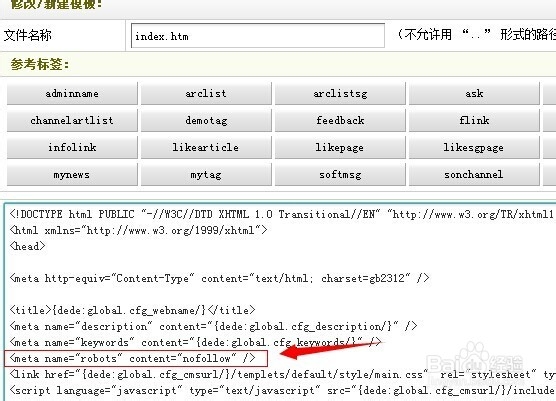The height and width of the screenshot is (401, 556).
Task: Place cursor on the <head> line
Action: 27,246
